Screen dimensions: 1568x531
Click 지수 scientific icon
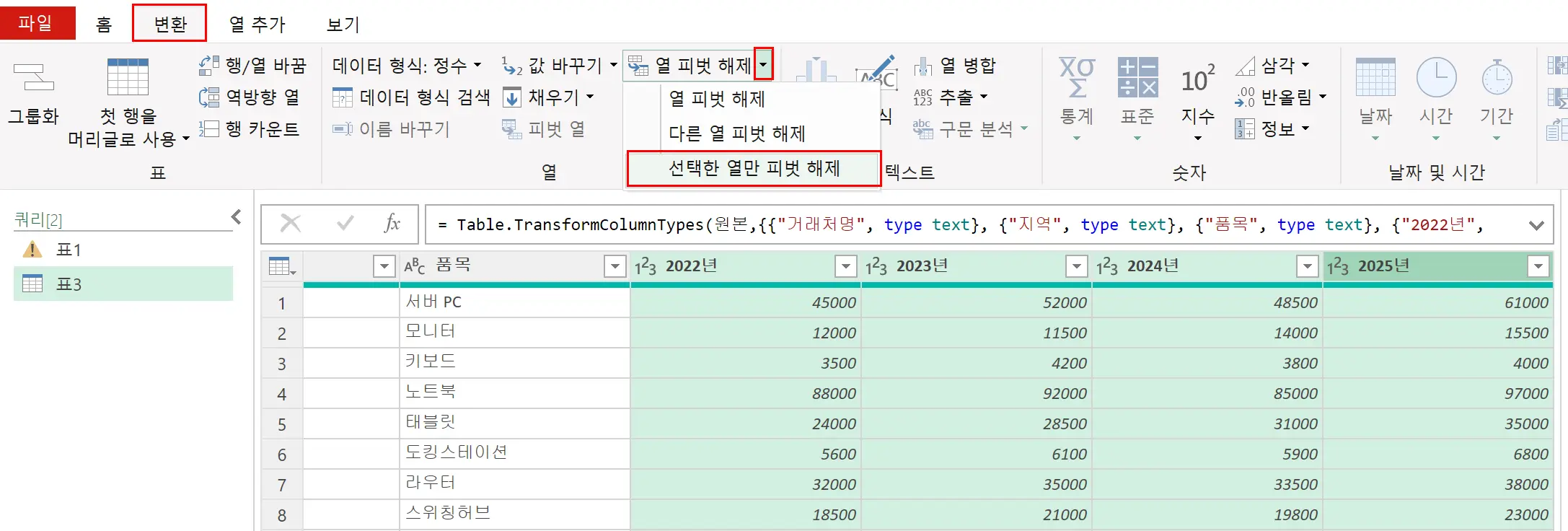1198,79
